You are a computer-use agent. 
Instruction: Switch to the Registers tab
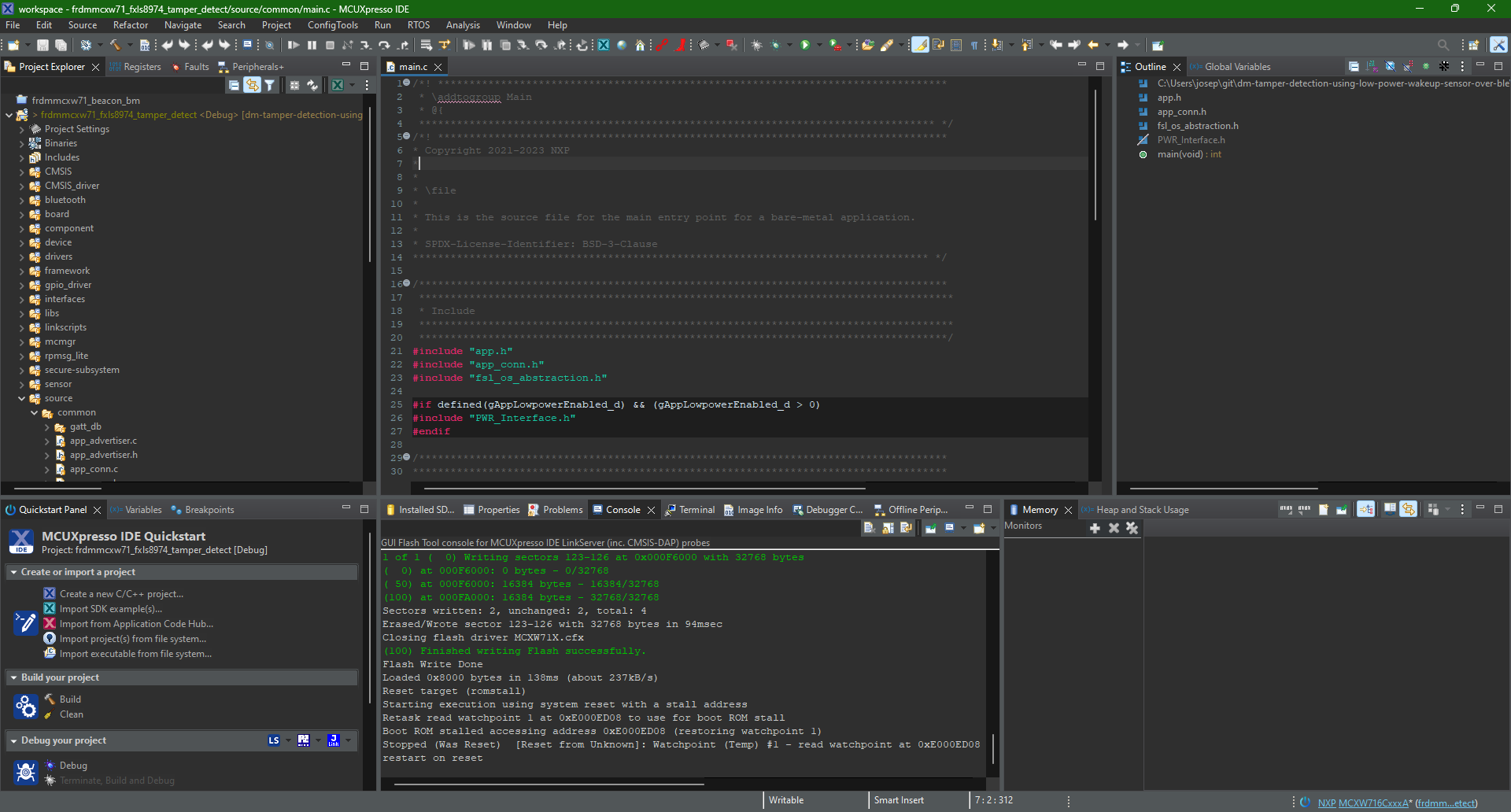[135, 67]
